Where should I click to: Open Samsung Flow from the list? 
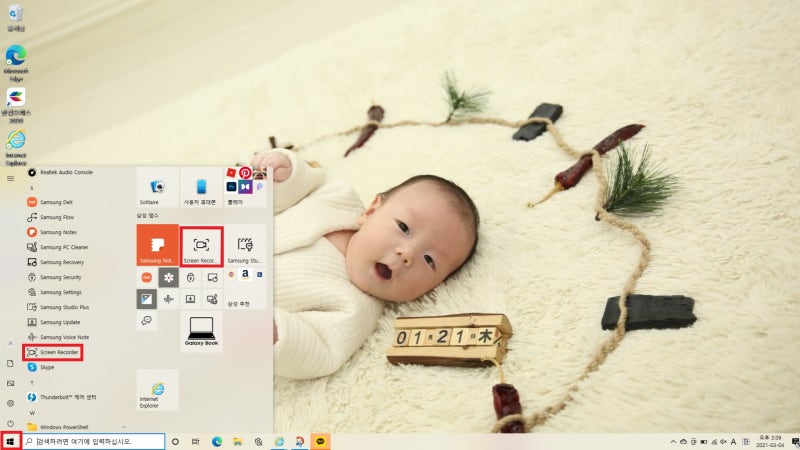tap(57, 217)
